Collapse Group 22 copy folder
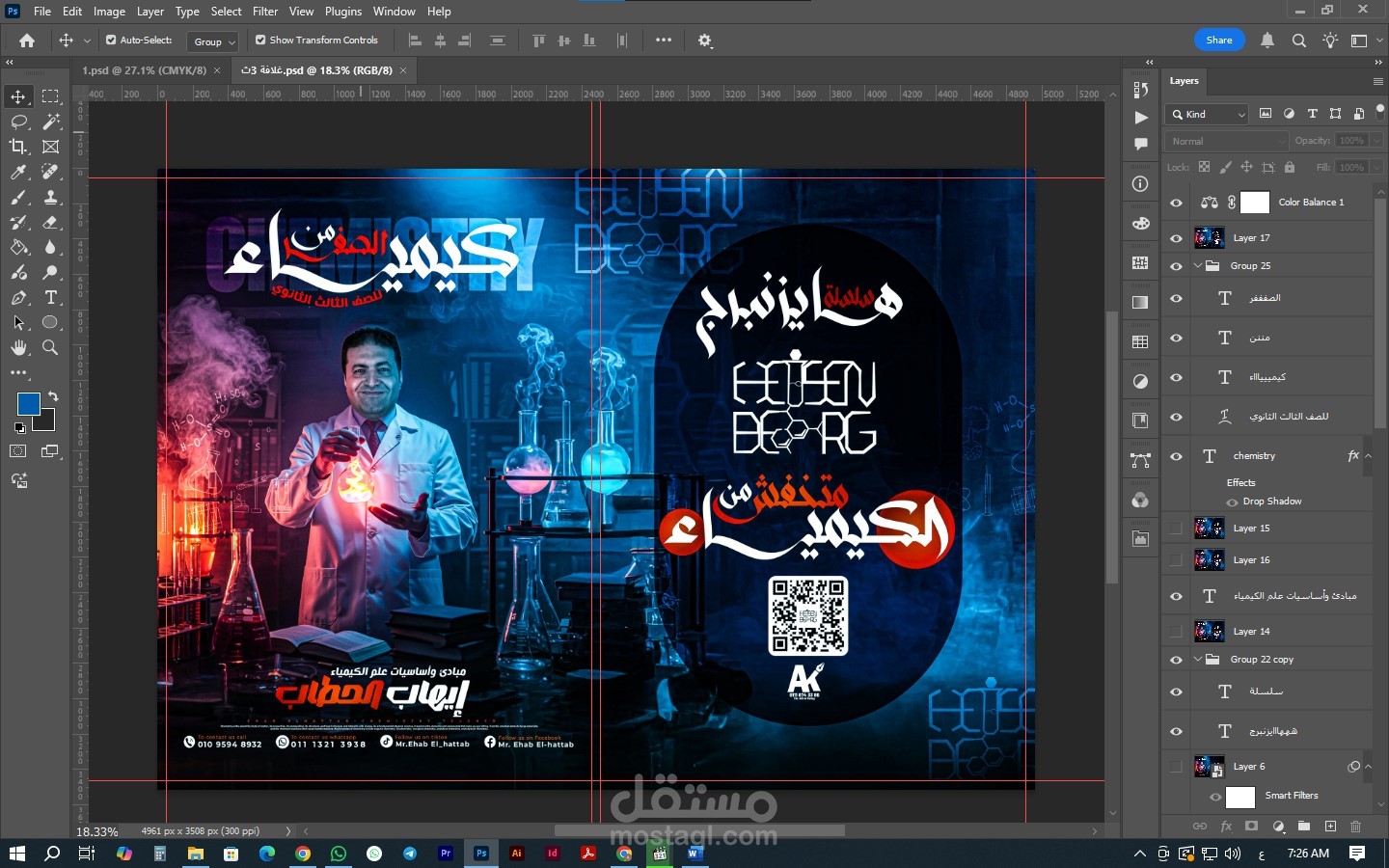This screenshot has width=1389, height=868. coord(1198,660)
